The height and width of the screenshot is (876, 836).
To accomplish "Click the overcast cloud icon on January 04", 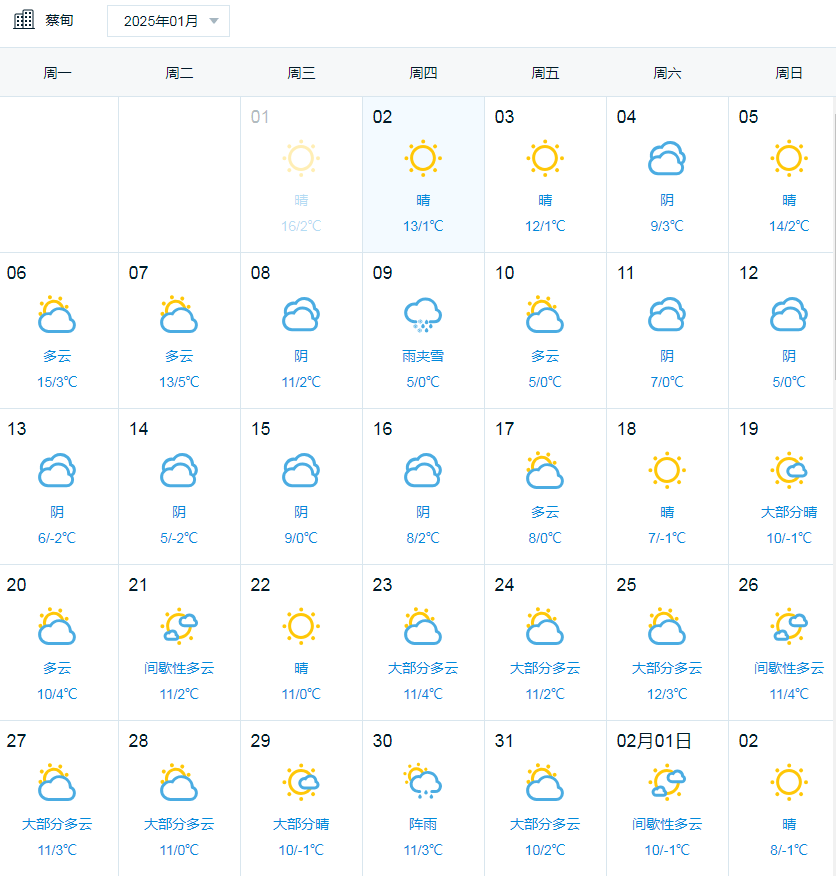I will point(667,158).
